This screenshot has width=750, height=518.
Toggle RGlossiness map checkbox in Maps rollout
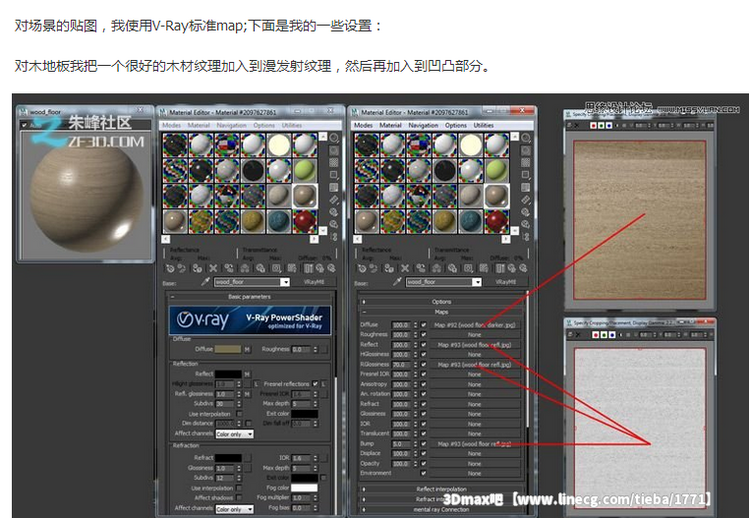[423, 364]
